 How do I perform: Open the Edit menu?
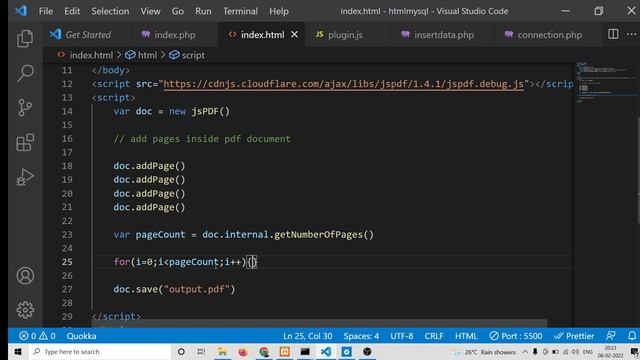click(72, 11)
